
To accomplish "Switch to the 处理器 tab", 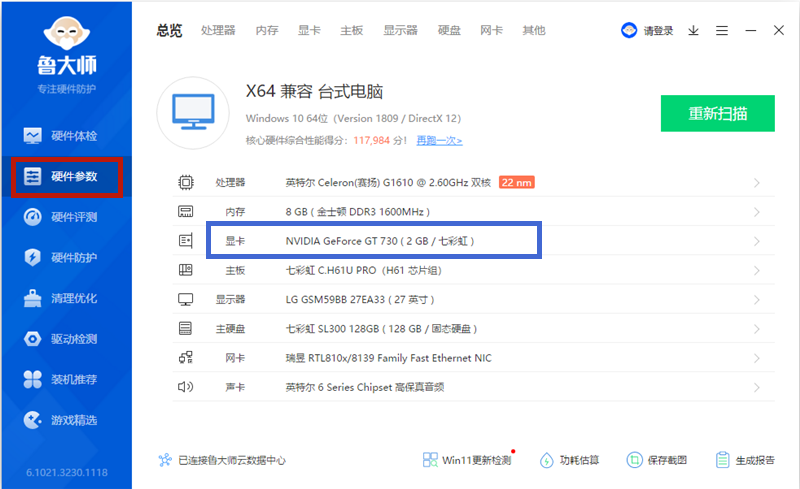I will click(218, 31).
